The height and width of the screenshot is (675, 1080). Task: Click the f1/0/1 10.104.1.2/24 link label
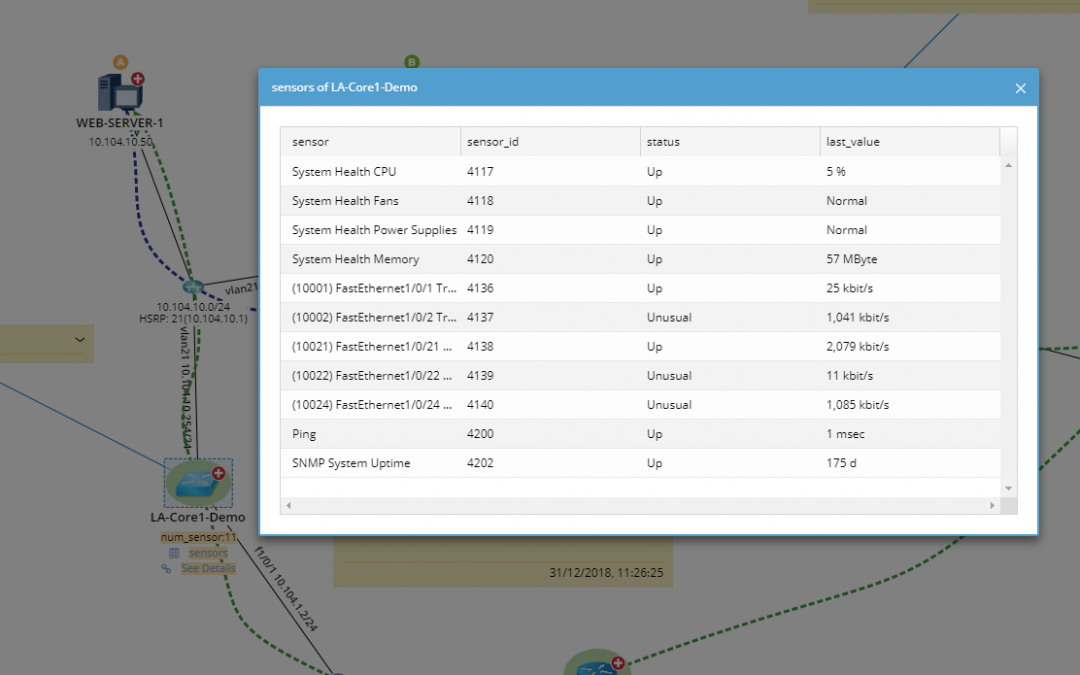point(286,589)
